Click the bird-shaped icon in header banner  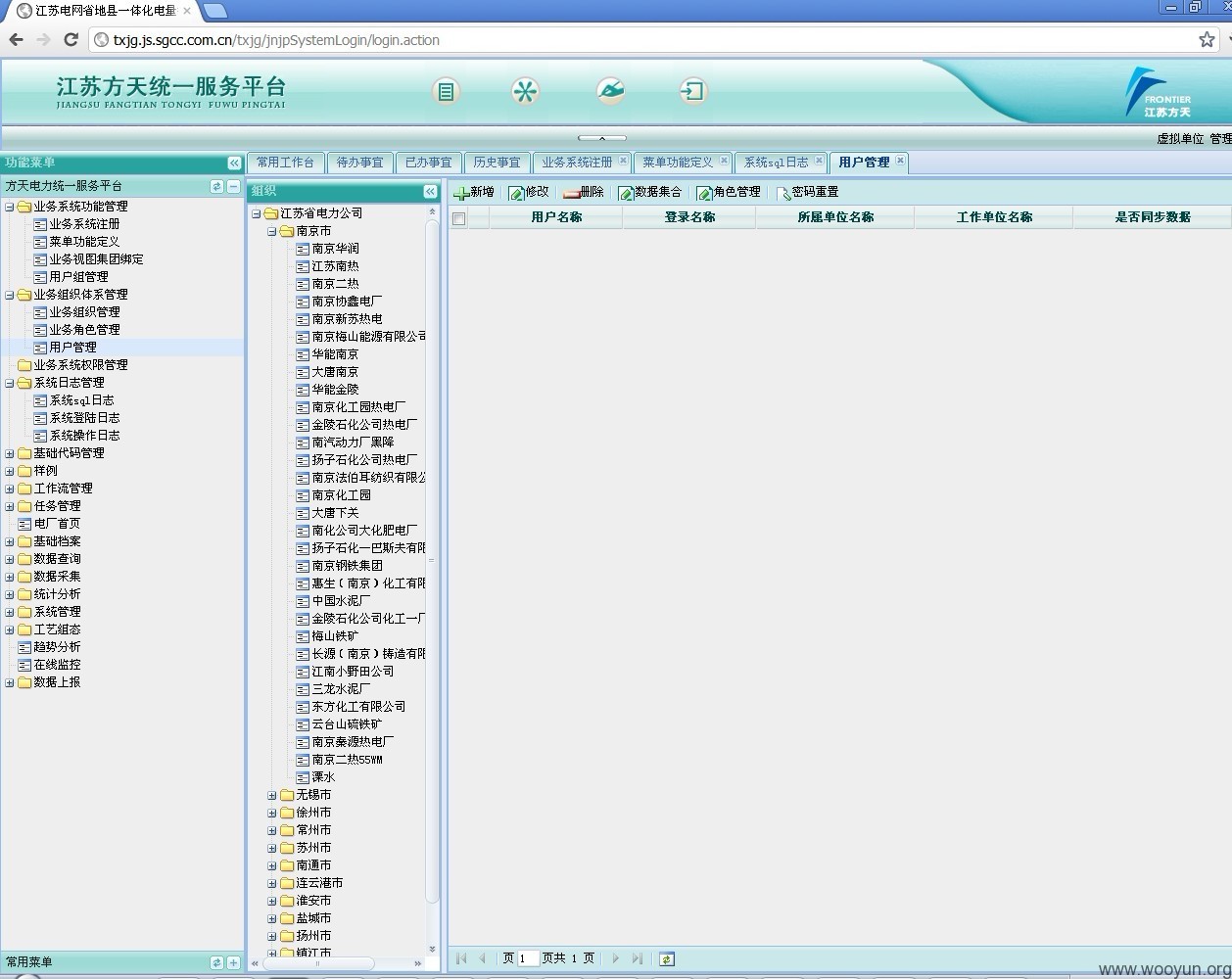pyautogui.click(x=610, y=91)
